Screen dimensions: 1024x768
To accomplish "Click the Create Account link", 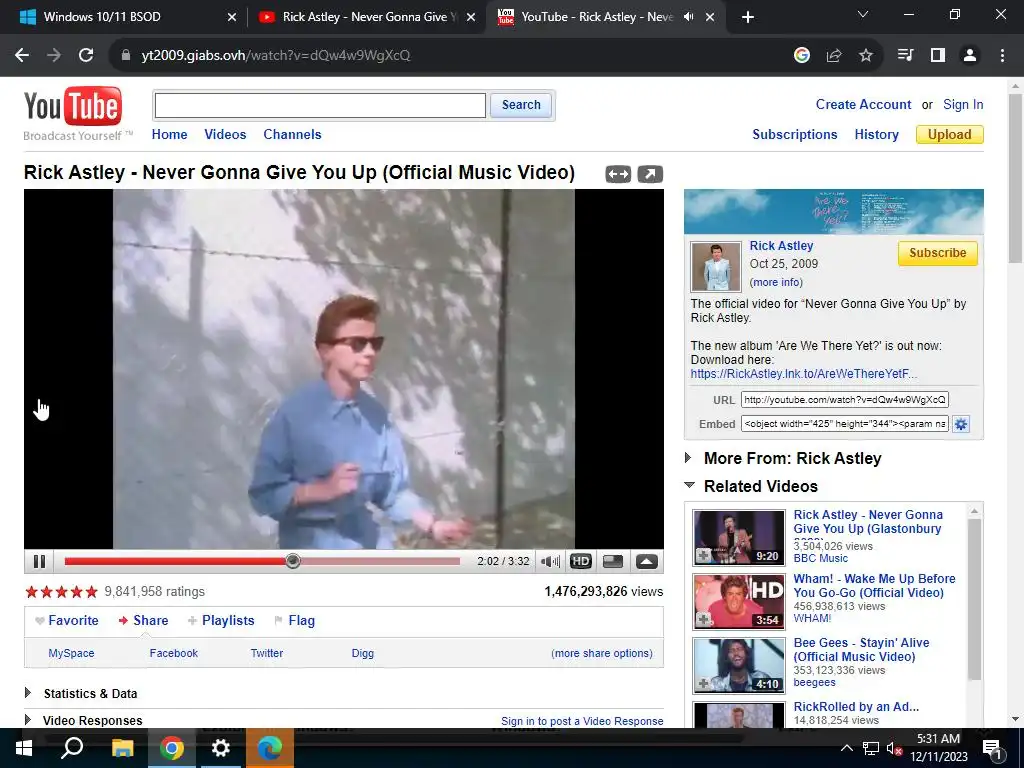I will (863, 104).
